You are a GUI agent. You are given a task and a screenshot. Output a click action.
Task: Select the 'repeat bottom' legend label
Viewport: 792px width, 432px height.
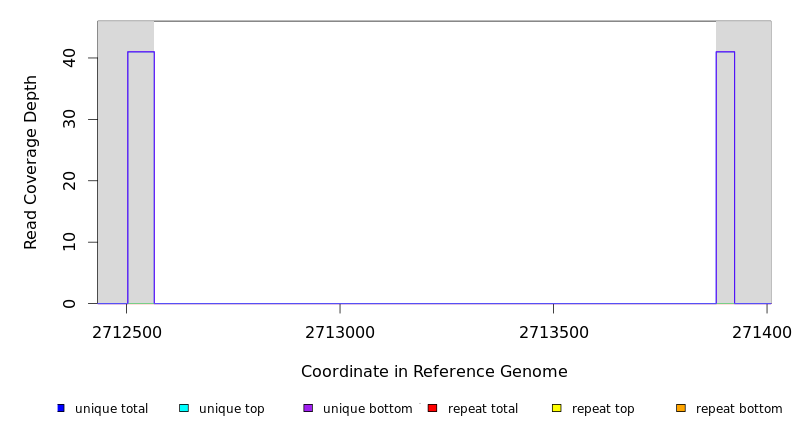pos(739,409)
